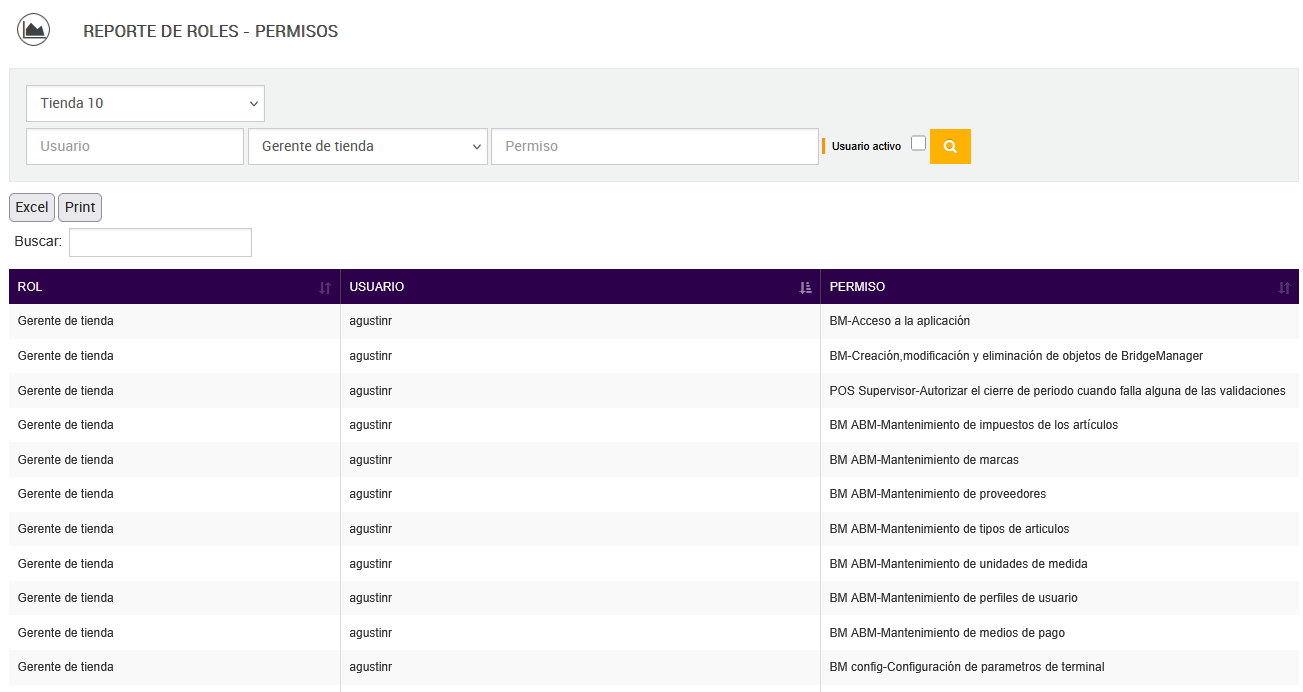Click Gerente de tienda in parametros de terminal row
This screenshot has height=692, width=1303.
point(66,667)
